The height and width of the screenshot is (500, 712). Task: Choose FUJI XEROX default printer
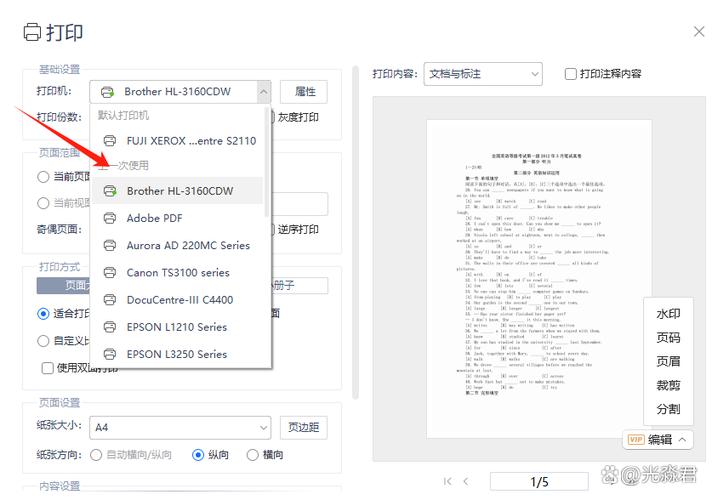178,141
